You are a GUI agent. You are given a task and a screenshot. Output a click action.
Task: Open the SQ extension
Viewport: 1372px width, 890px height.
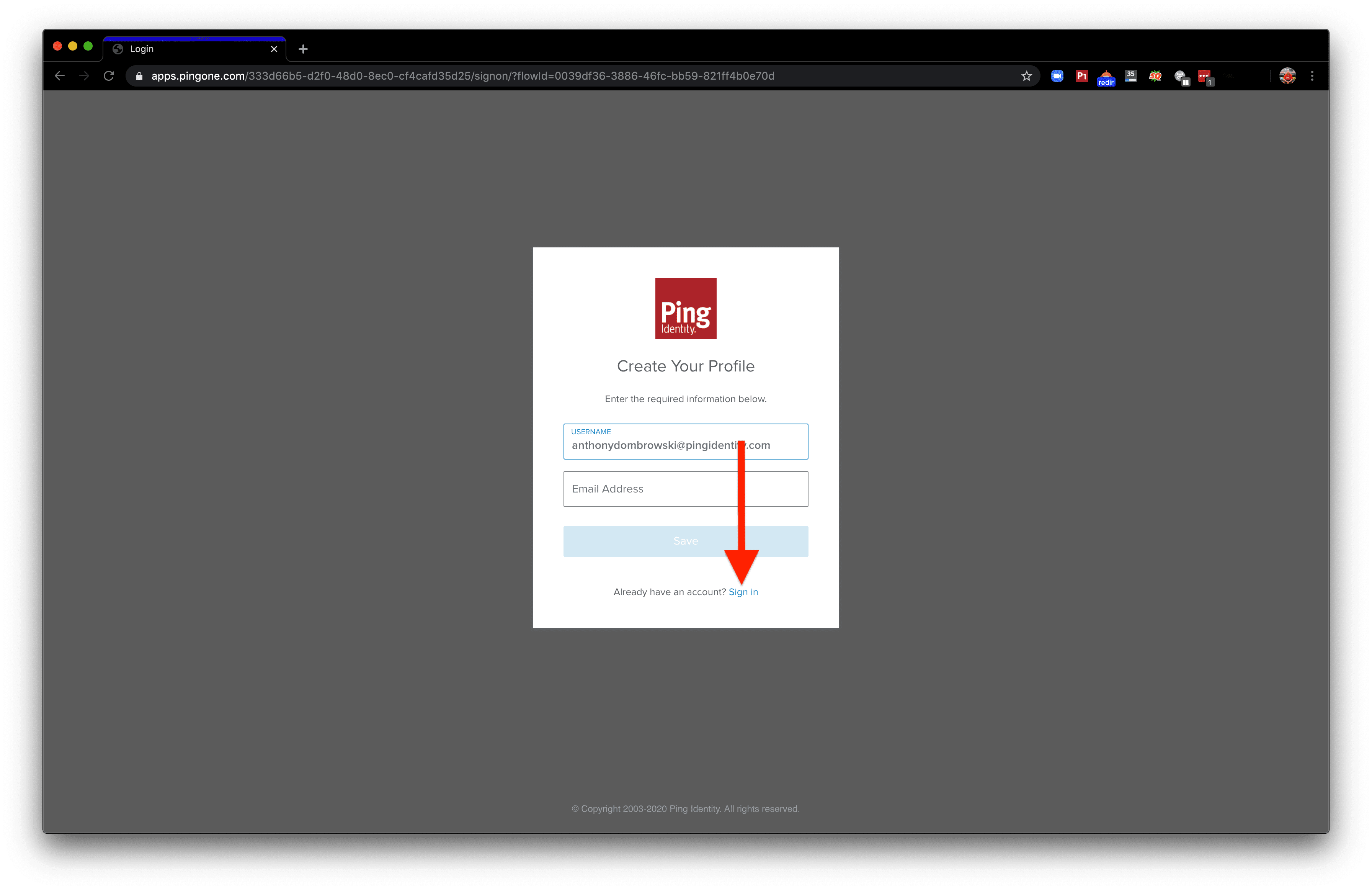(x=1155, y=76)
